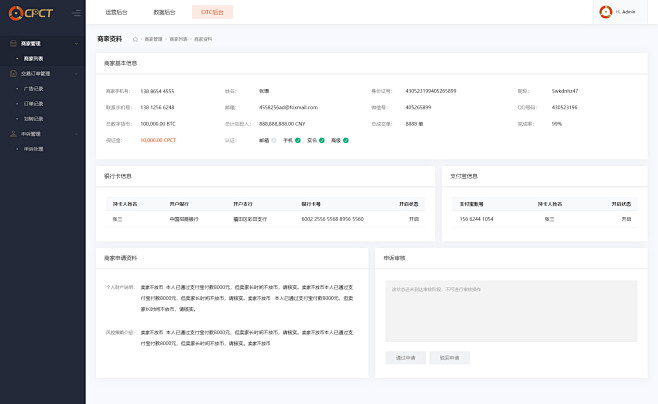This screenshot has height=404, width=658.
Task: Click the ID number starting with 4305
Action: (431, 91)
